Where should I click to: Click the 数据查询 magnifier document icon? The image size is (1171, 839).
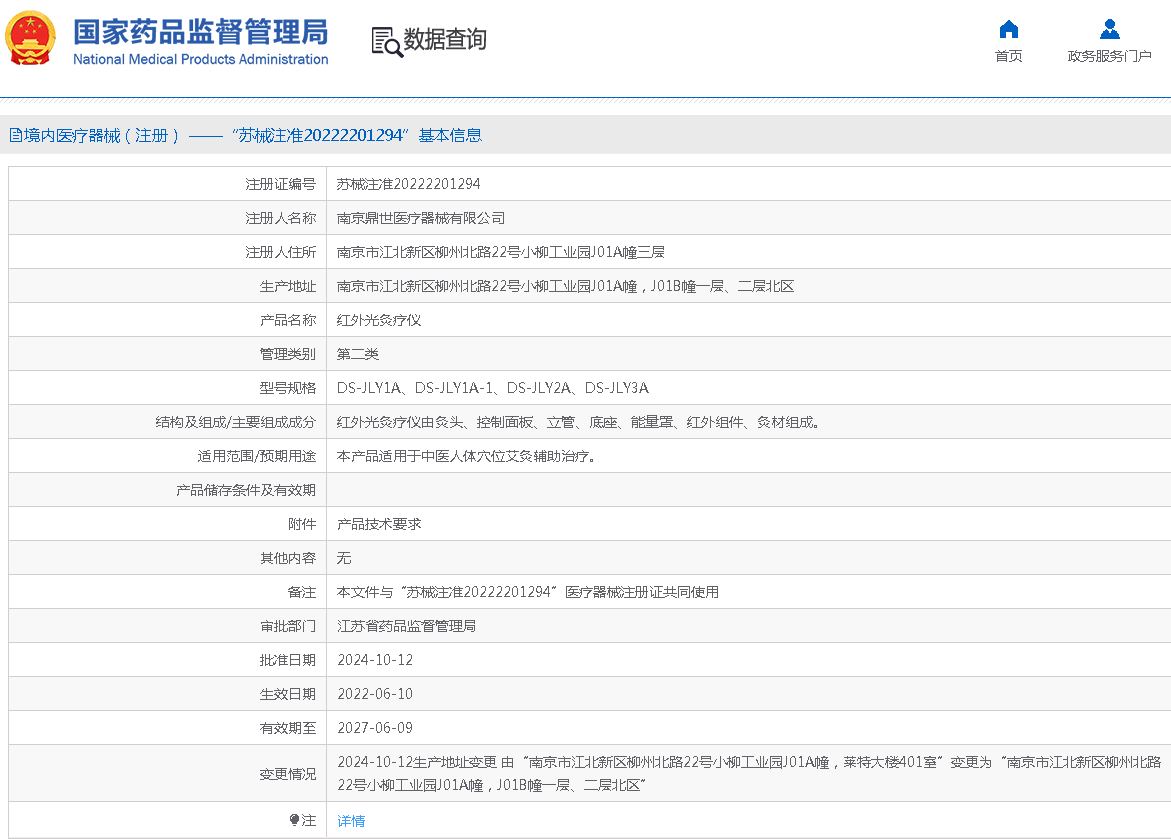[386, 41]
